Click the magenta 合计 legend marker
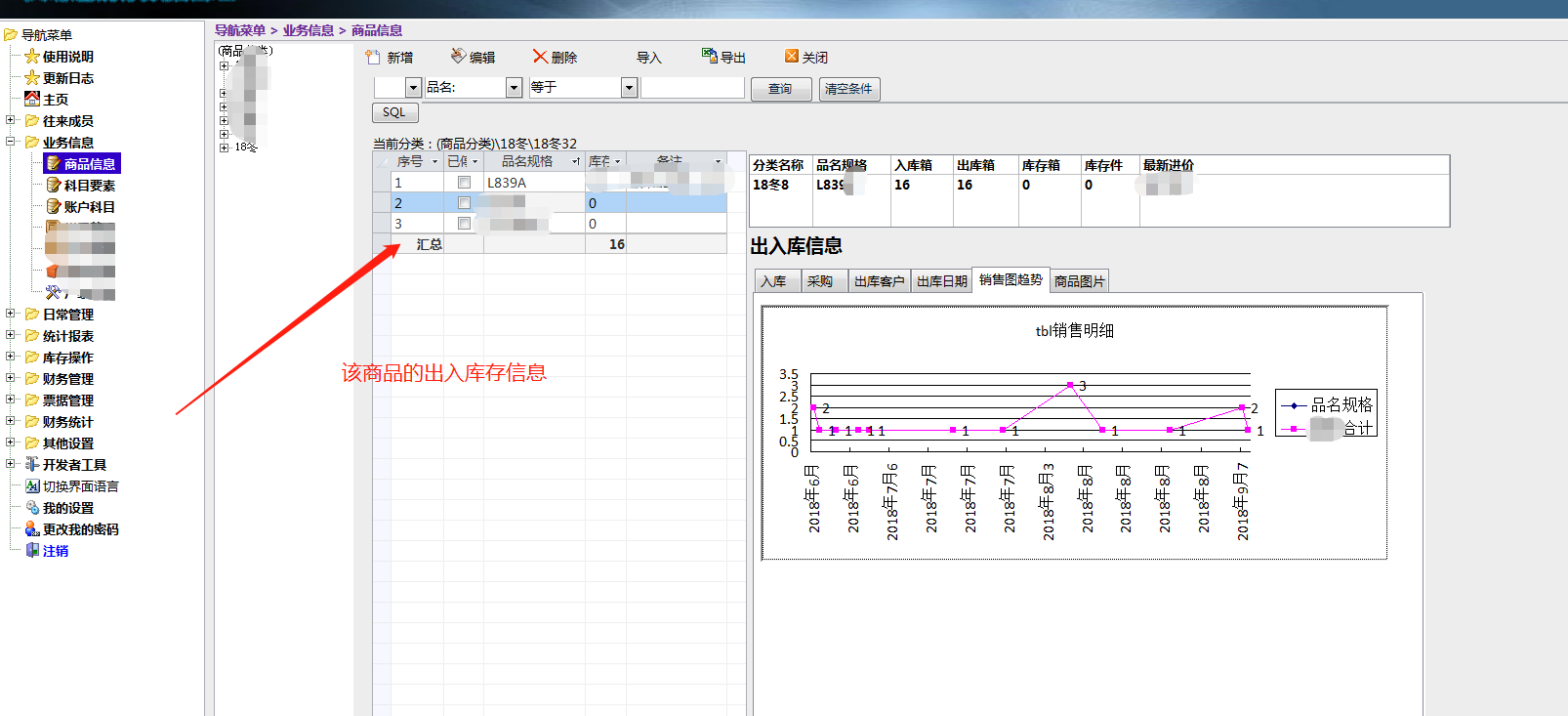Image resolution: width=1568 pixels, height=716 pixels. [x=1294, y=429]
